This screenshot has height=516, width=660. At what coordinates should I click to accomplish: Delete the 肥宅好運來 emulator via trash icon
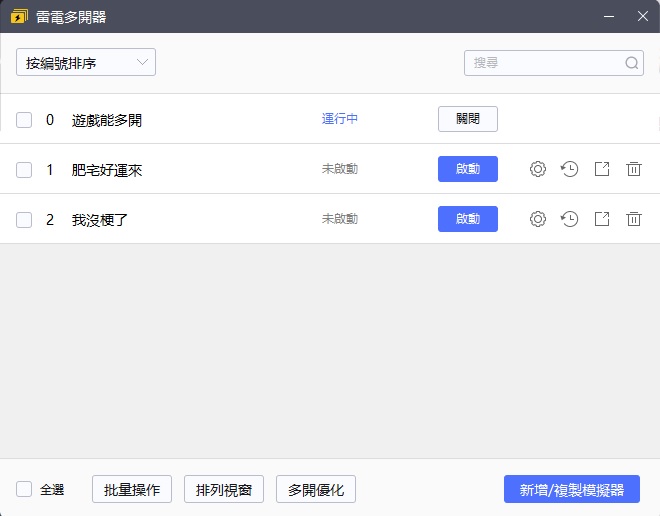pos(633,169)
